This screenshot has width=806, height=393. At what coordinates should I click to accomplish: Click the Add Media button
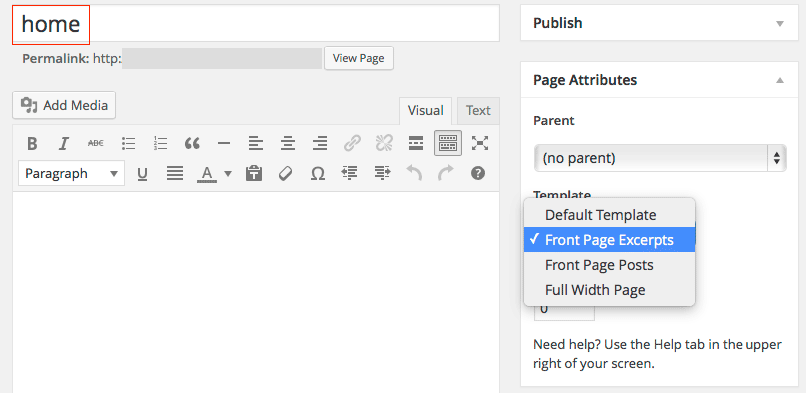click(x=64, y=105)
